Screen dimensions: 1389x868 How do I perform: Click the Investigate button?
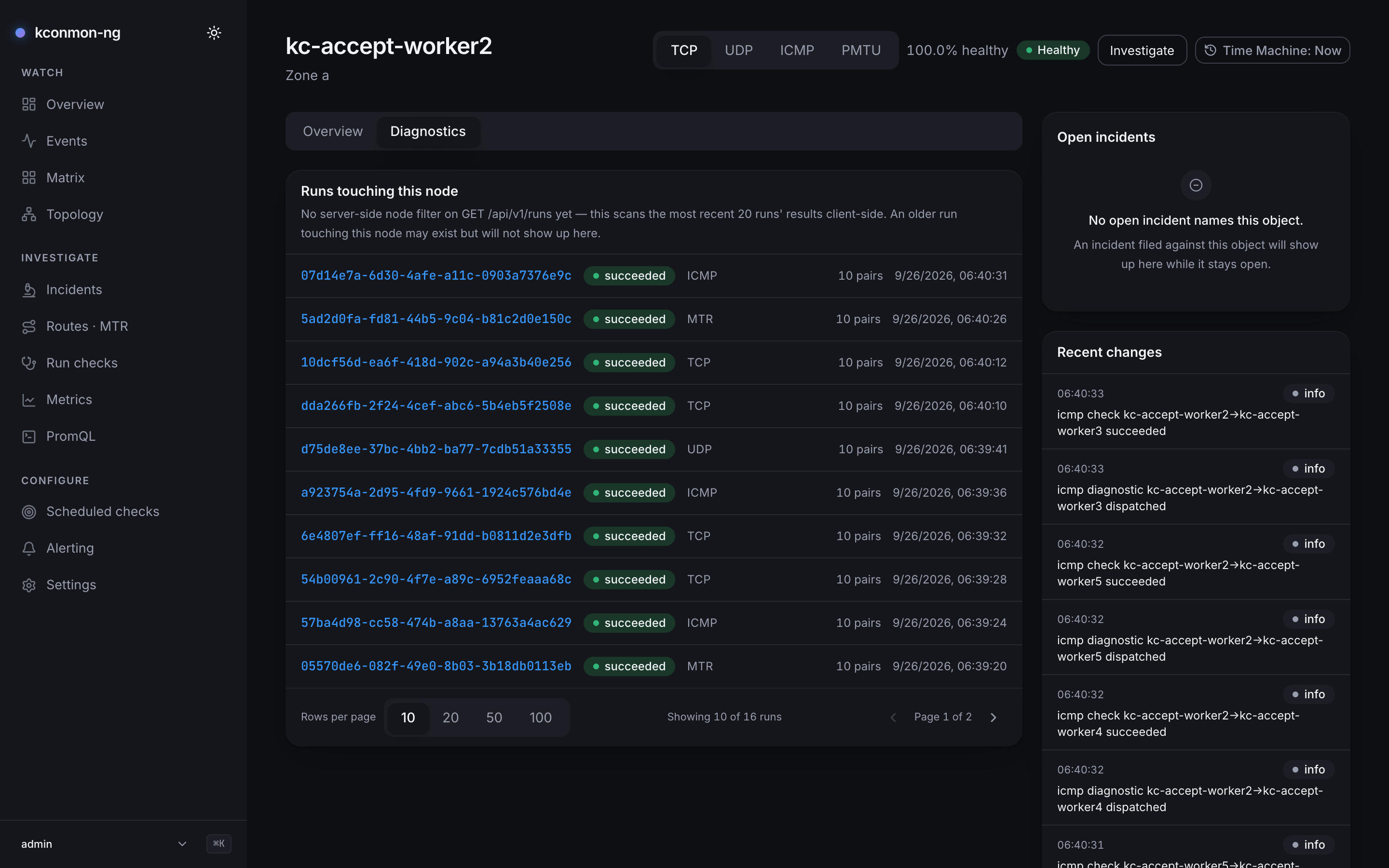pyautogui.click(x=1142, y=50)
